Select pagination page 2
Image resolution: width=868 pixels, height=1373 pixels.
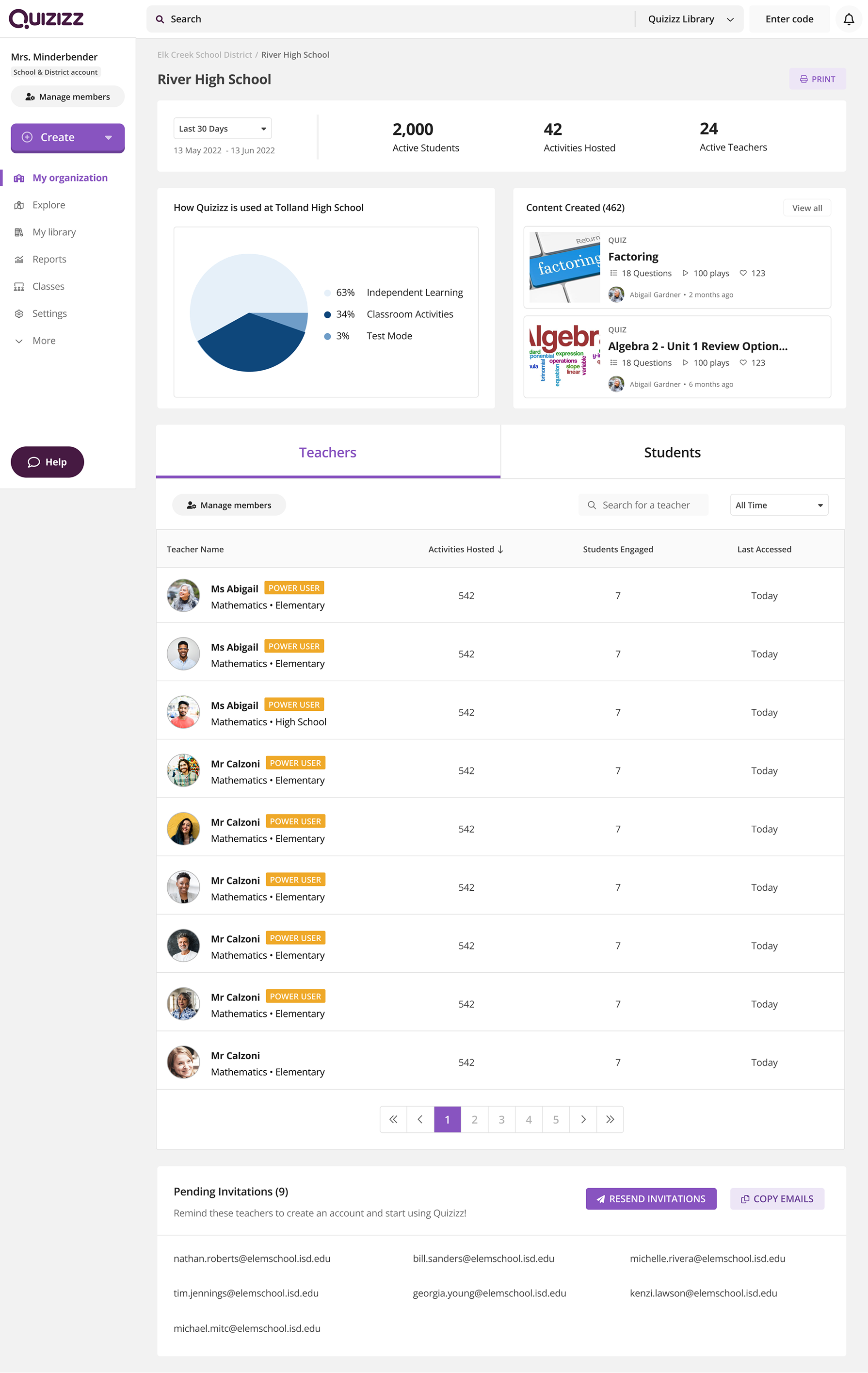(474, 1119)
